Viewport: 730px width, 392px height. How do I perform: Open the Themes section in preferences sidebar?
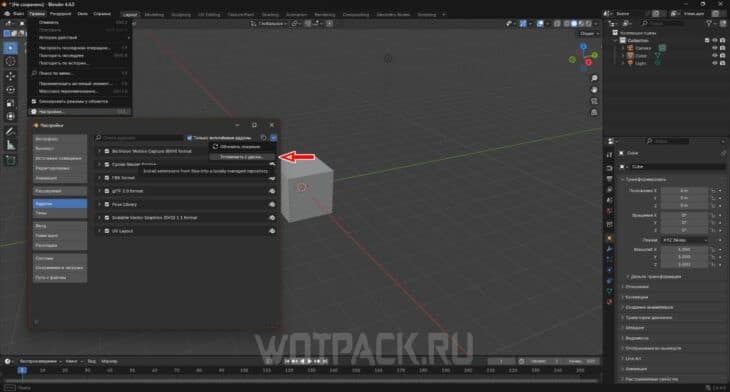click(60, 213)
